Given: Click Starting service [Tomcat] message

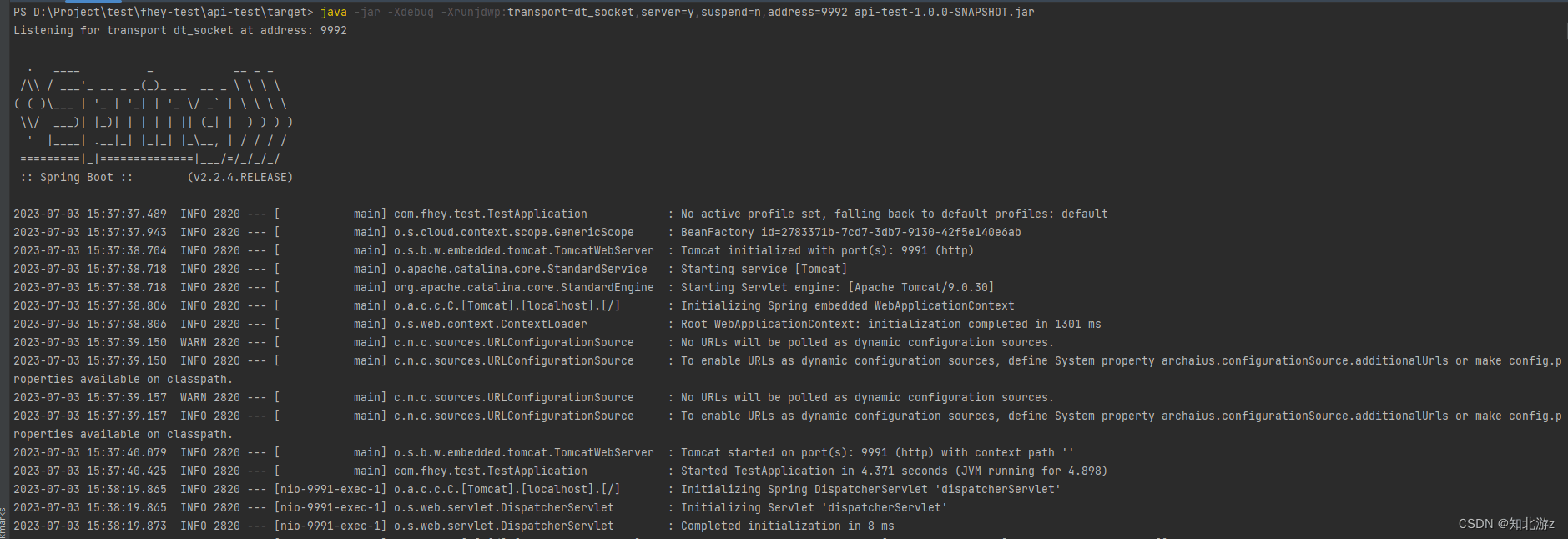Looking at the screenshot, I should 764,269.
